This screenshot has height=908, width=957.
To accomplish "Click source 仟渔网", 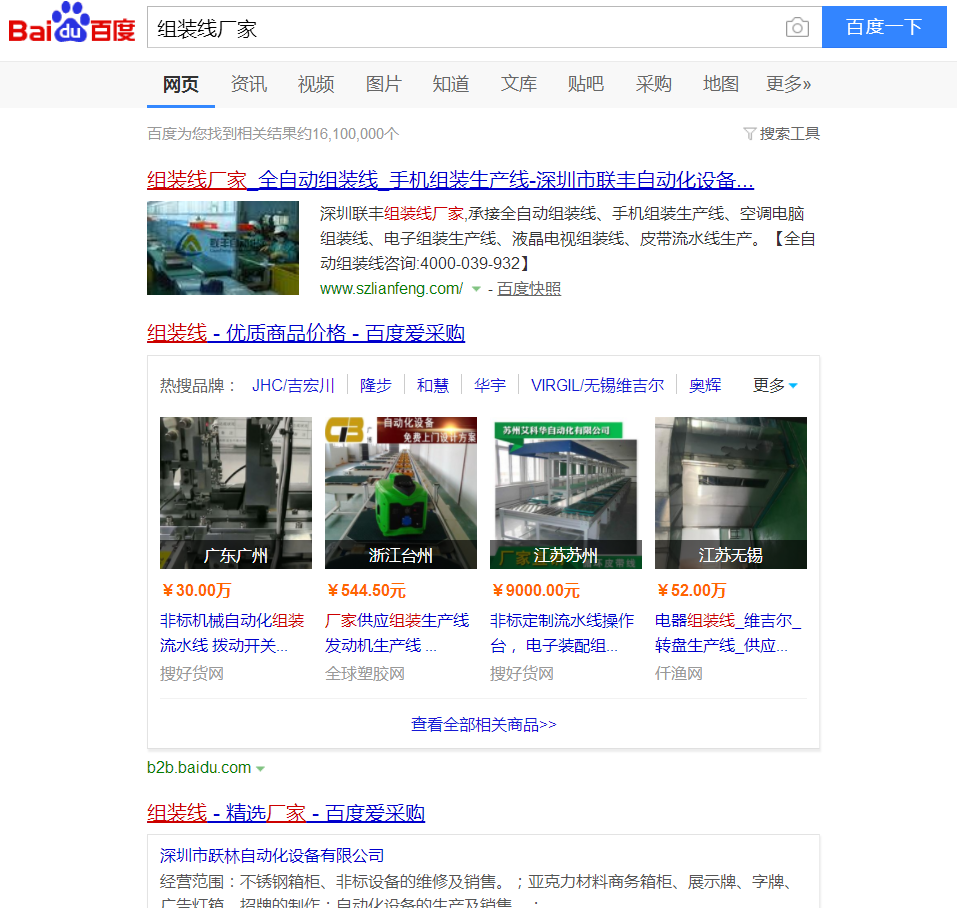I will (x=679, y=674).
